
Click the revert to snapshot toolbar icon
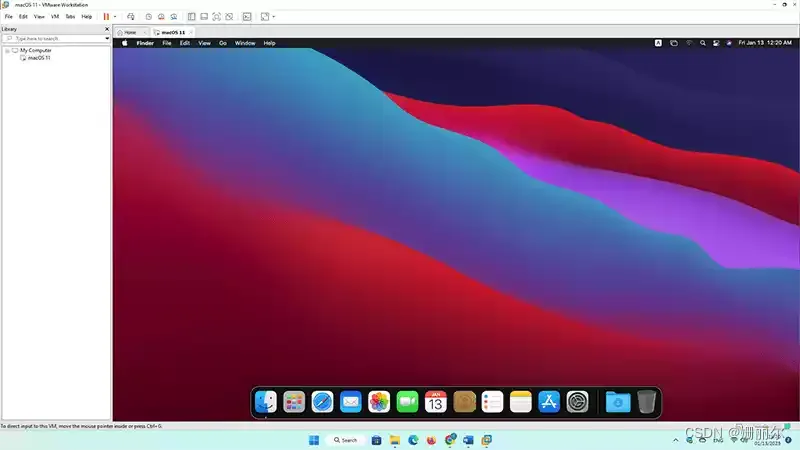point(161,17)
